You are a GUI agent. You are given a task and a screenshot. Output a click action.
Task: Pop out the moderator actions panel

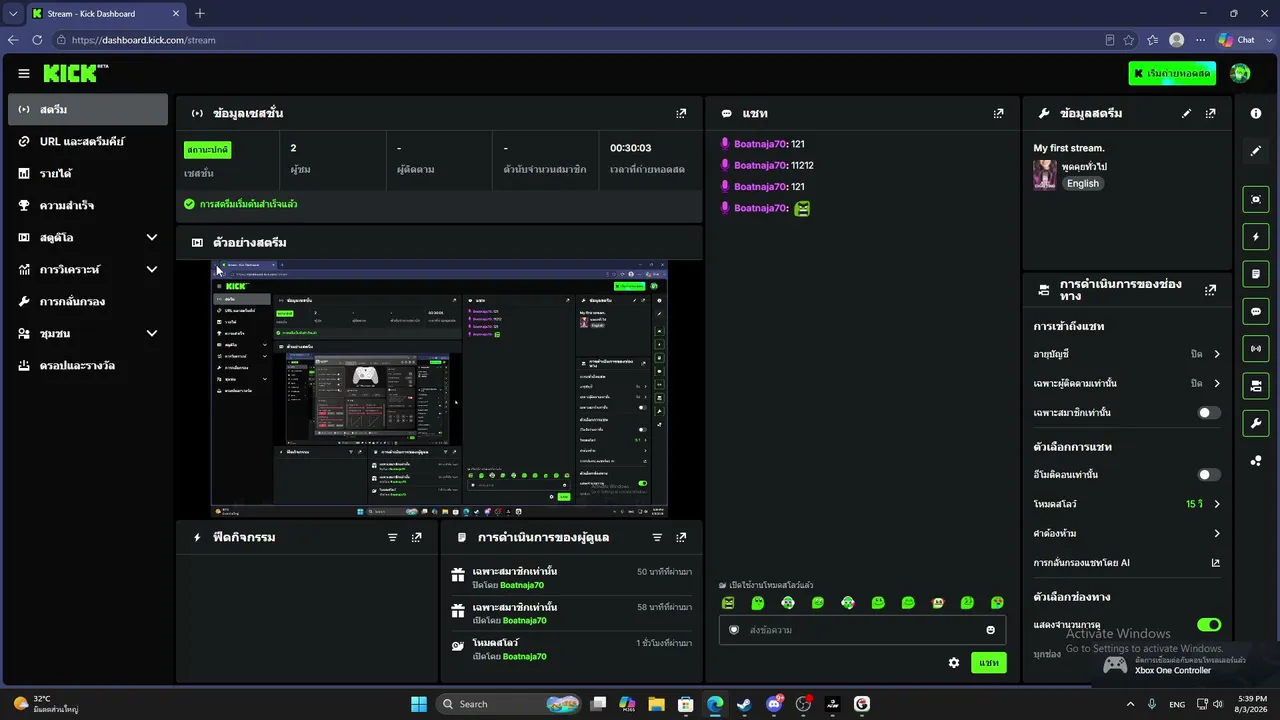click(x=681, y=537)
